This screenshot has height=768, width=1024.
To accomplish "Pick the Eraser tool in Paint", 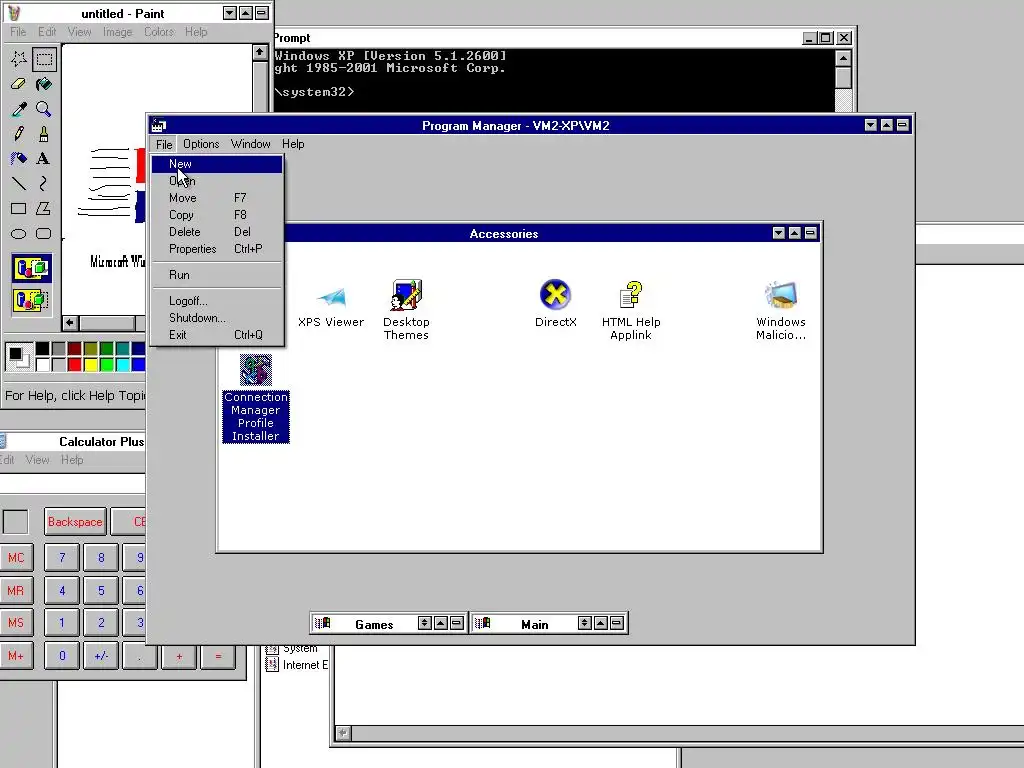I will click(19, 84).
